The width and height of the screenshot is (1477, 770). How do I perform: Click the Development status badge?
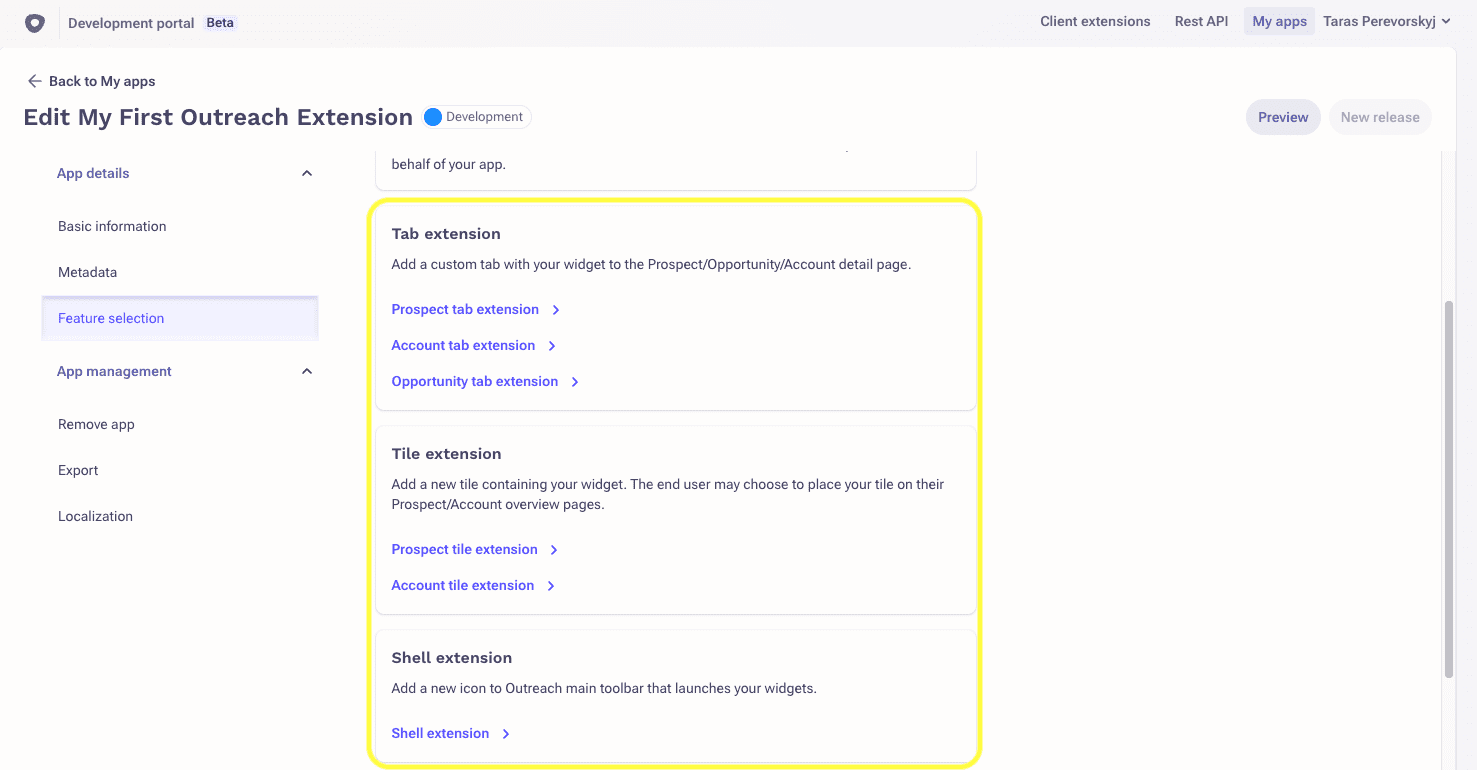click(x=475, y=116)
